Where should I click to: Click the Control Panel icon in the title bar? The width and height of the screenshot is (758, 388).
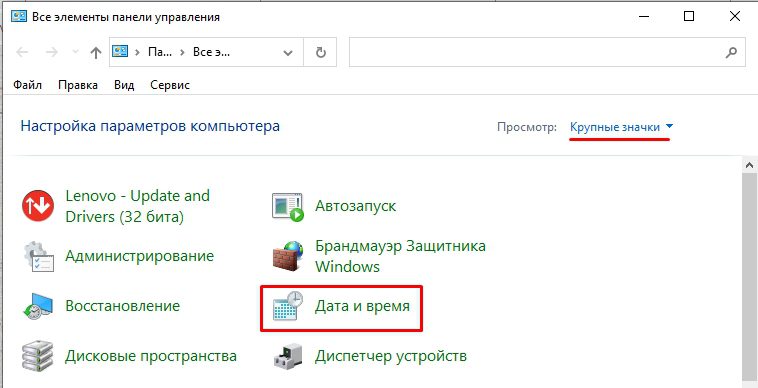click(19, 17)
